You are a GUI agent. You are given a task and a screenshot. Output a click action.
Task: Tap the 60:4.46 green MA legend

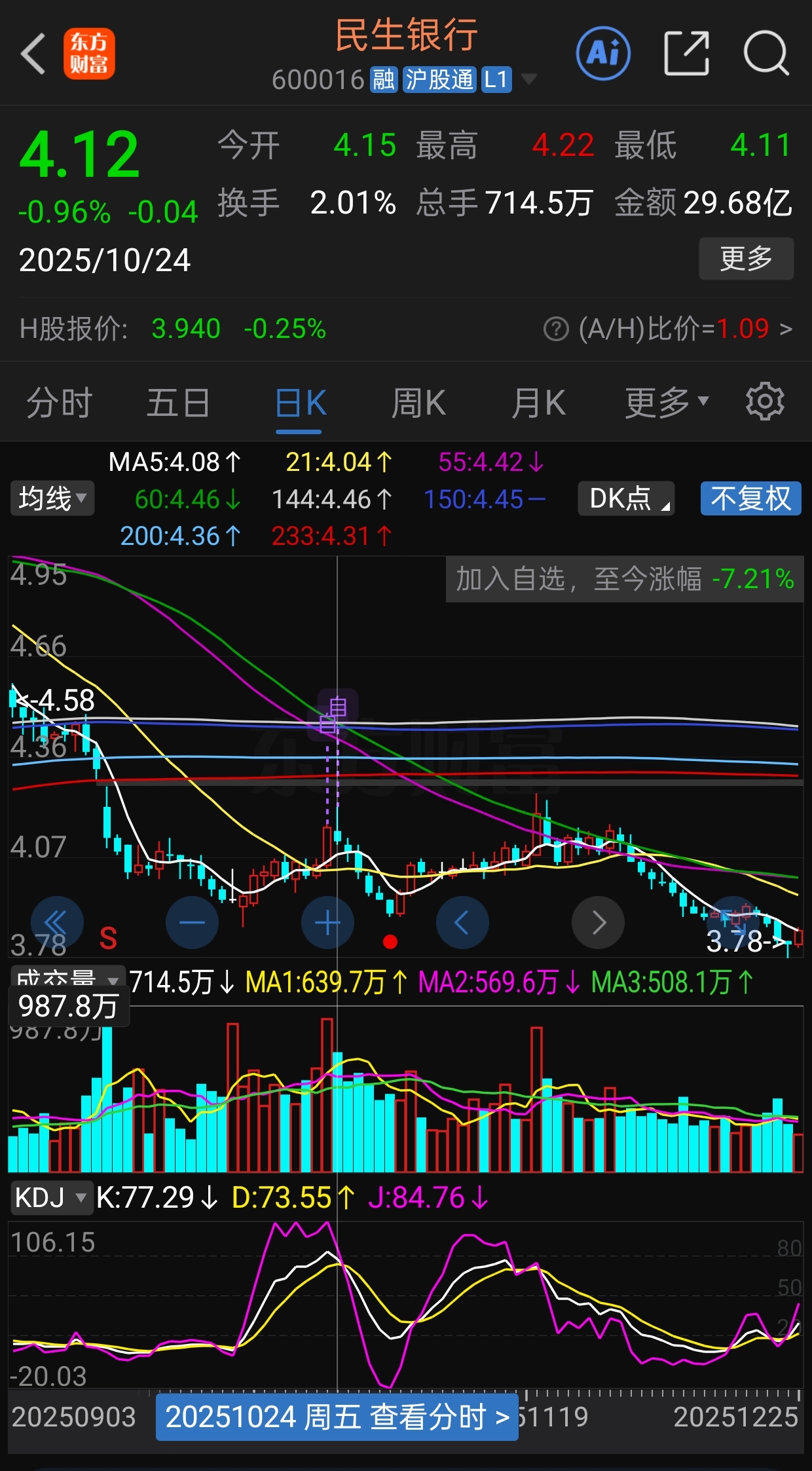[188, 499]
